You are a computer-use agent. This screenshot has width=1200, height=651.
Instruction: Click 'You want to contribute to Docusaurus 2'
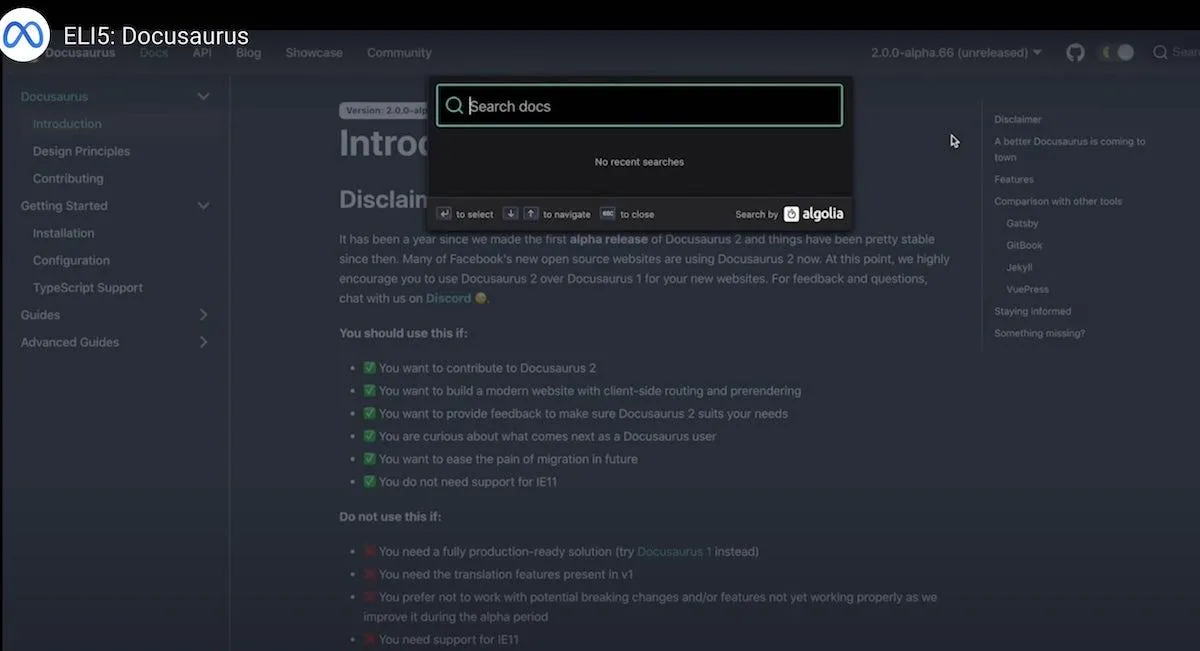click(x=487, y=368)
